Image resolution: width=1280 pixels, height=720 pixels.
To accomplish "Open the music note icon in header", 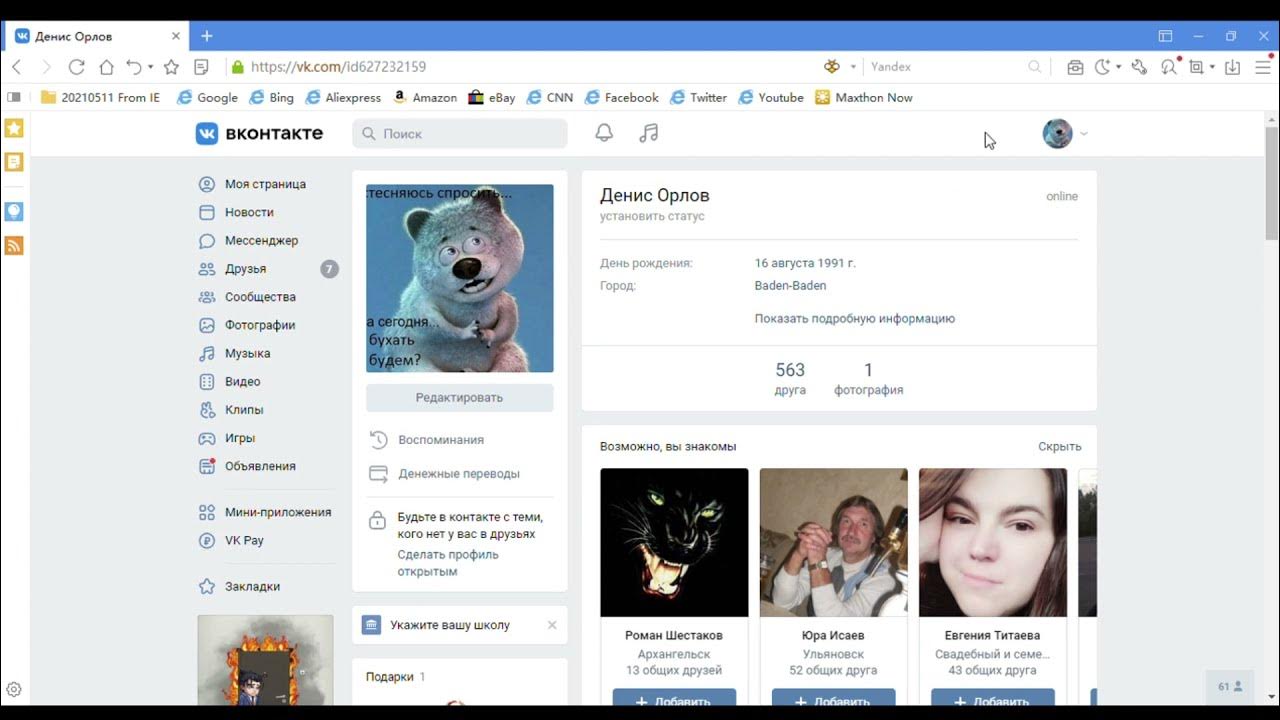I will click(x=649, y=133).
